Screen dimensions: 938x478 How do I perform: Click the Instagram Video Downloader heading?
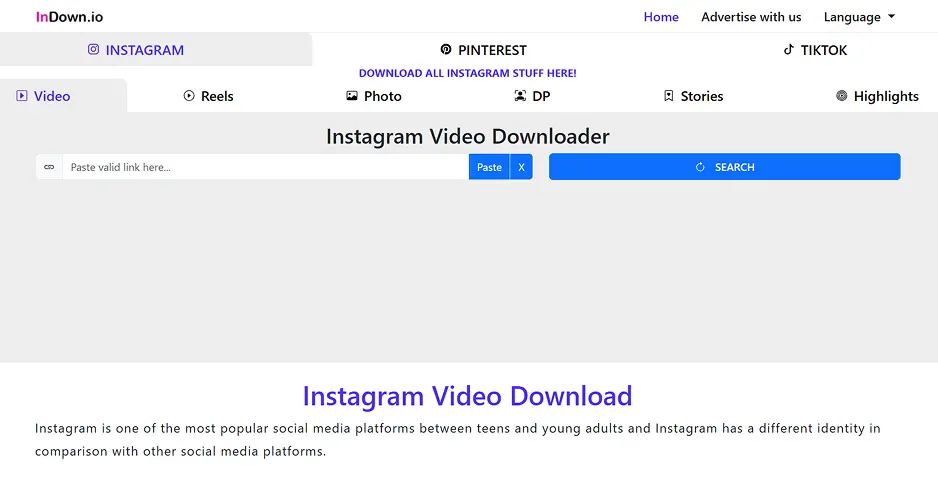pos(468,136)
